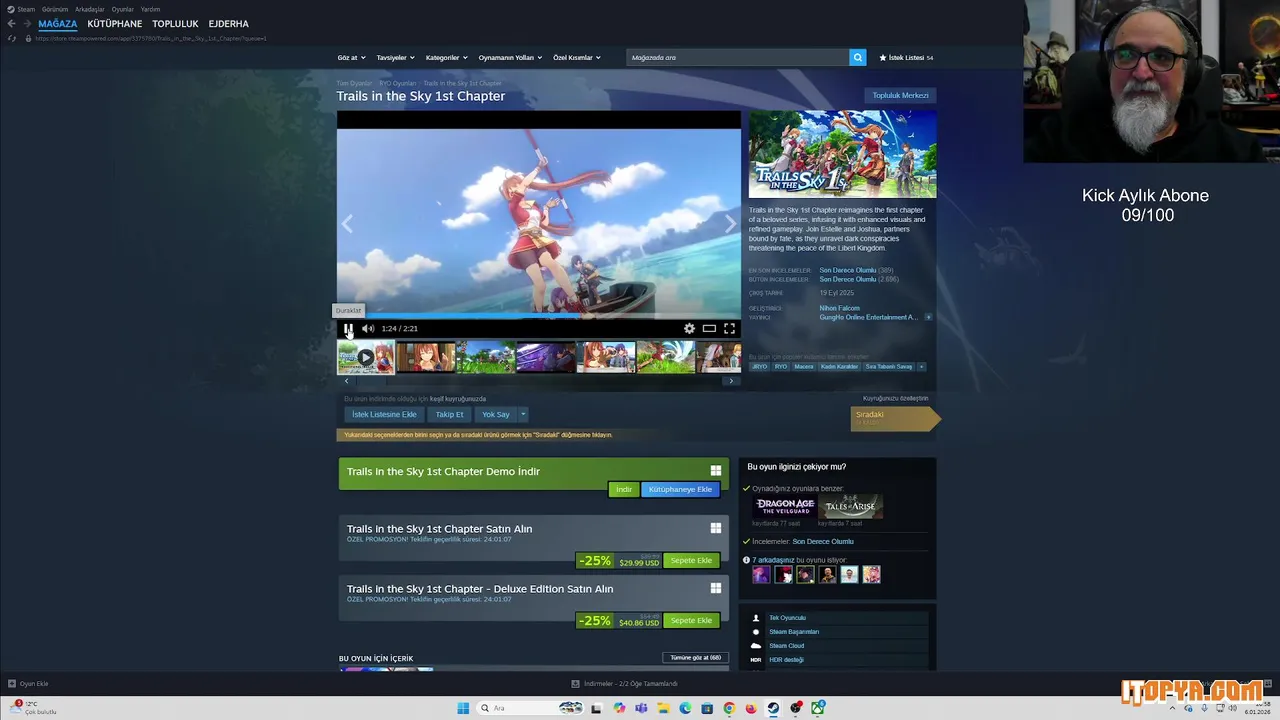This screenshot has width=1280, height=720.
Task: Click the Topluluk Merkezi button
Action: tap(900, 96)
